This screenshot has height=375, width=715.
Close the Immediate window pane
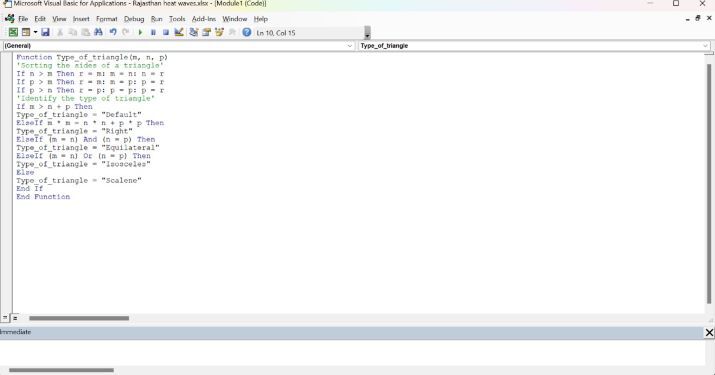pos(709,333)
